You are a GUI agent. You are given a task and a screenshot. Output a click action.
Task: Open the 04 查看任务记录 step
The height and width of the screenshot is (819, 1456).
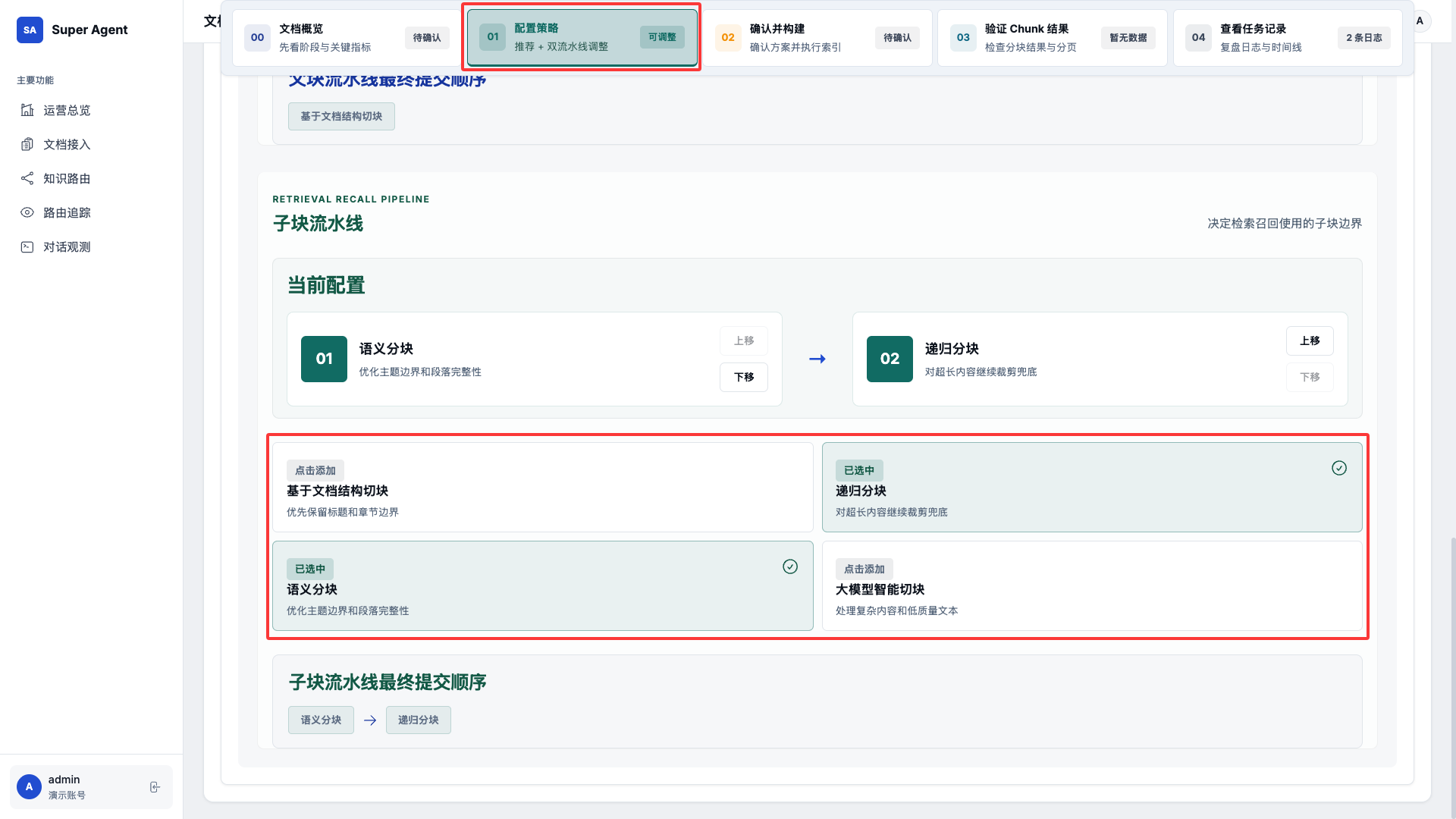pos(1287,38)
